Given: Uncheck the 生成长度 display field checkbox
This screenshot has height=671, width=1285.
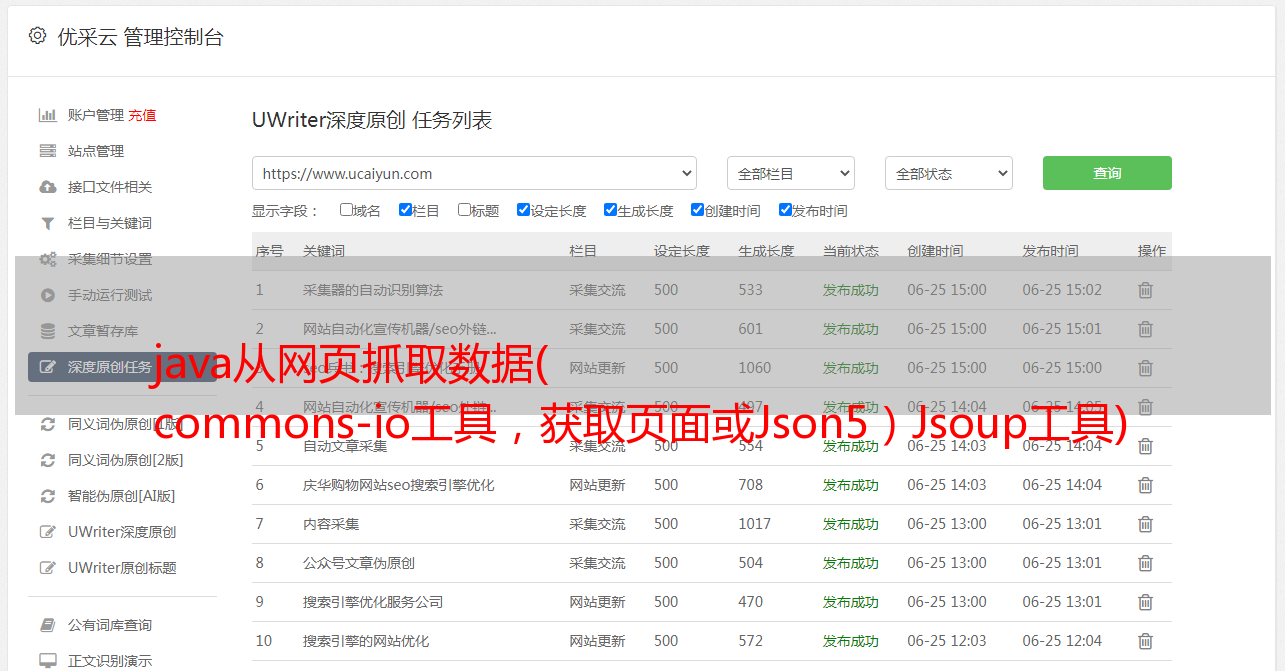Looking at the screenshot, I should (610, 210).
